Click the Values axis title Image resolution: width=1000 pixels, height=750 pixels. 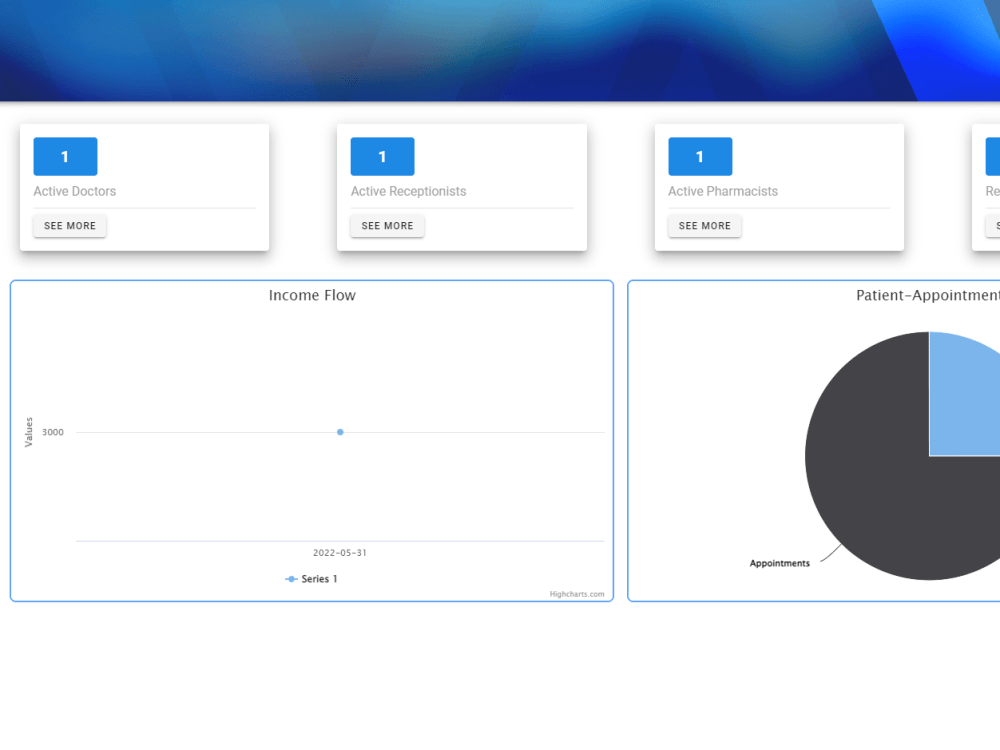pos(29,432)
